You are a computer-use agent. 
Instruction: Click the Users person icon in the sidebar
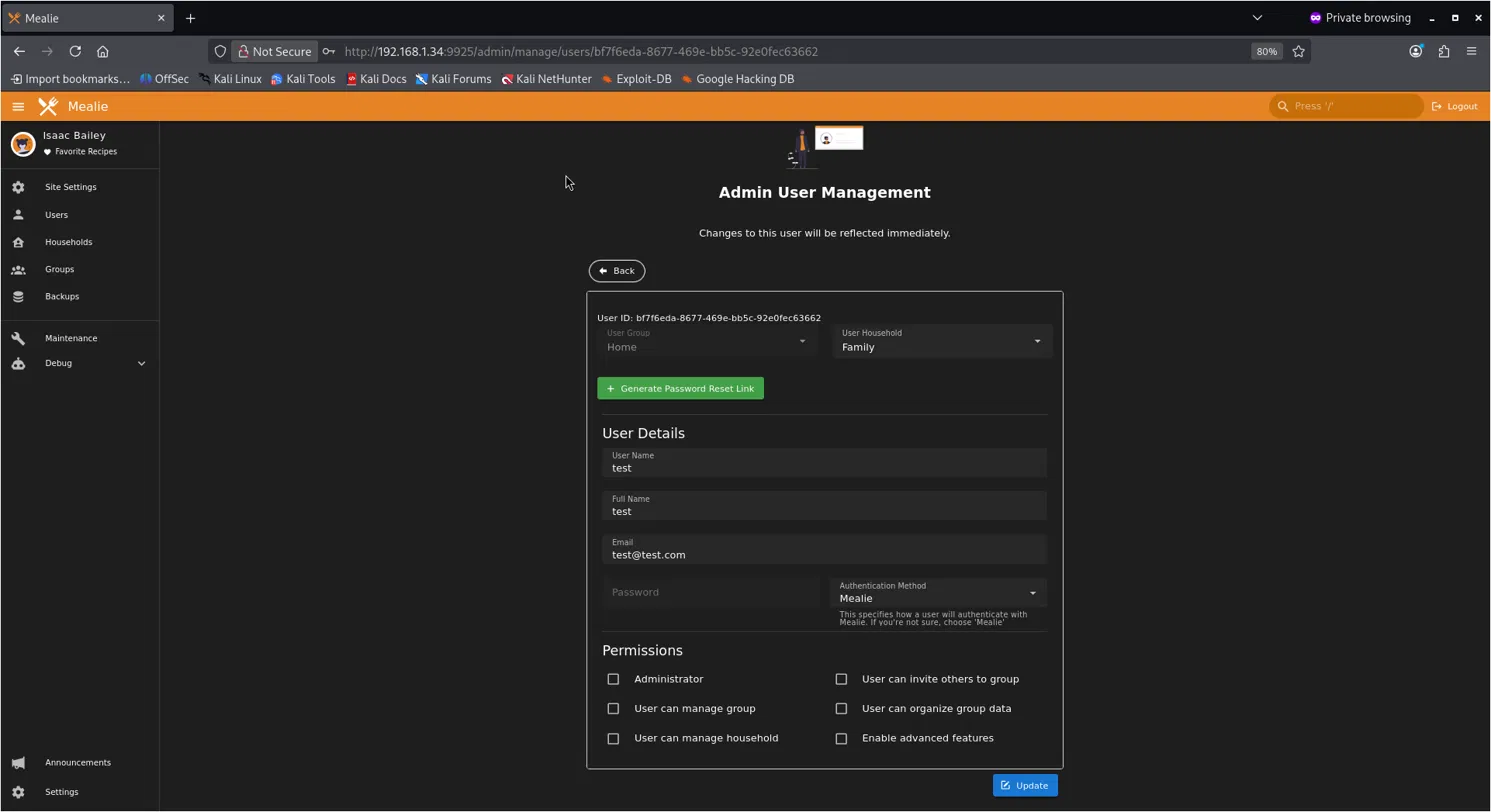[18, 215]
